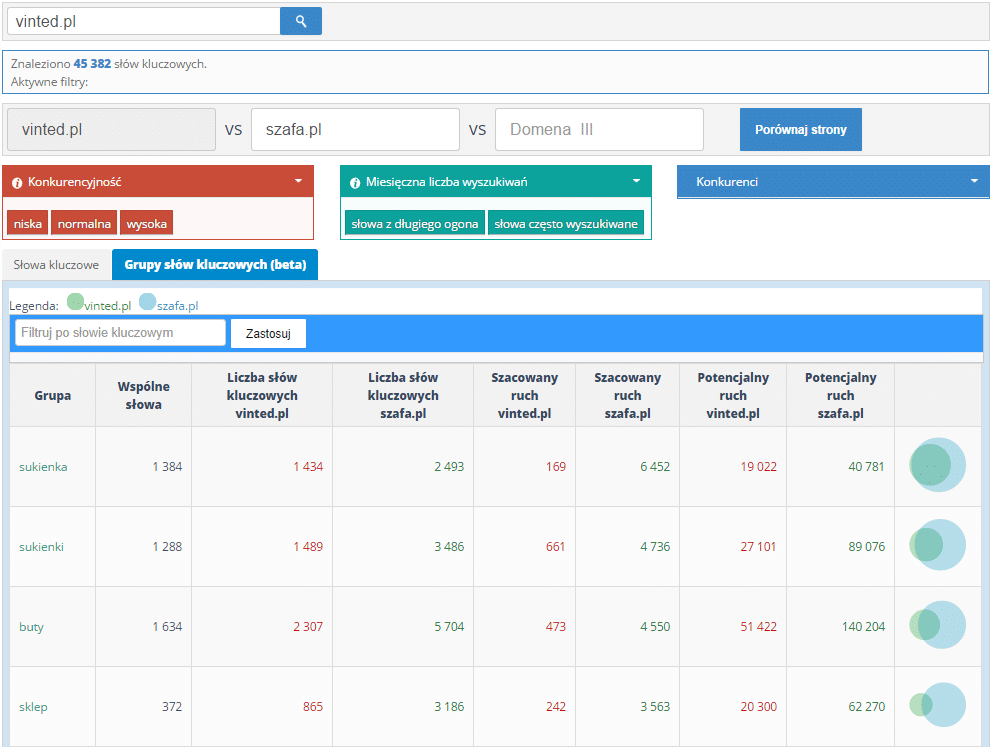Image resolution: width=993 pixels, height=747 pixels.
Task: Sort by Potencjalny ruch vinted.pl header
Action: click(733, 395)
